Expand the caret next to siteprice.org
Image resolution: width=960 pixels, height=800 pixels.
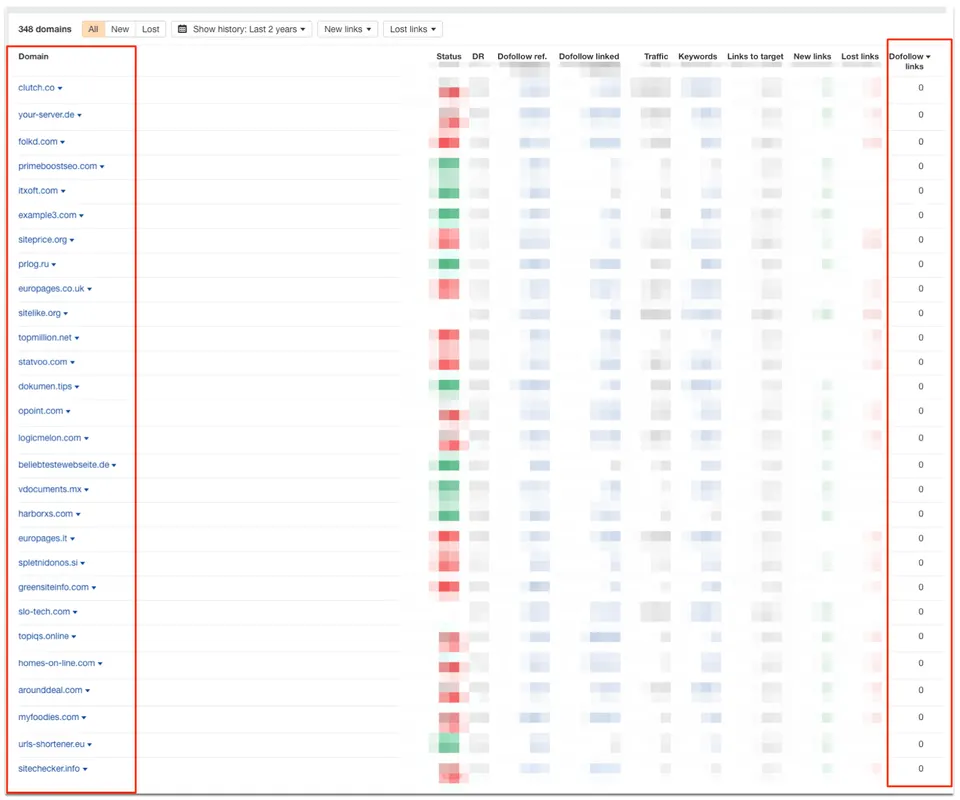[72, 240]
